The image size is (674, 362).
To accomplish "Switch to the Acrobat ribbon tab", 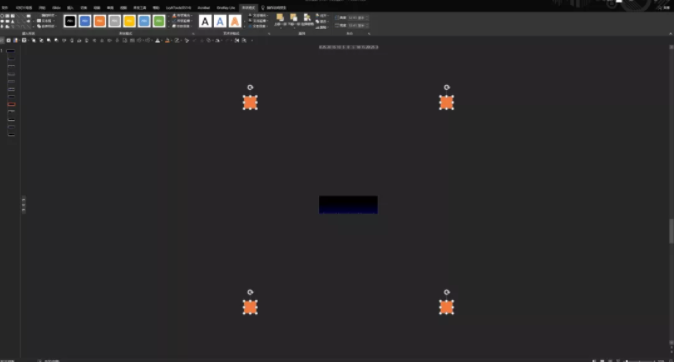I will 204,8.
